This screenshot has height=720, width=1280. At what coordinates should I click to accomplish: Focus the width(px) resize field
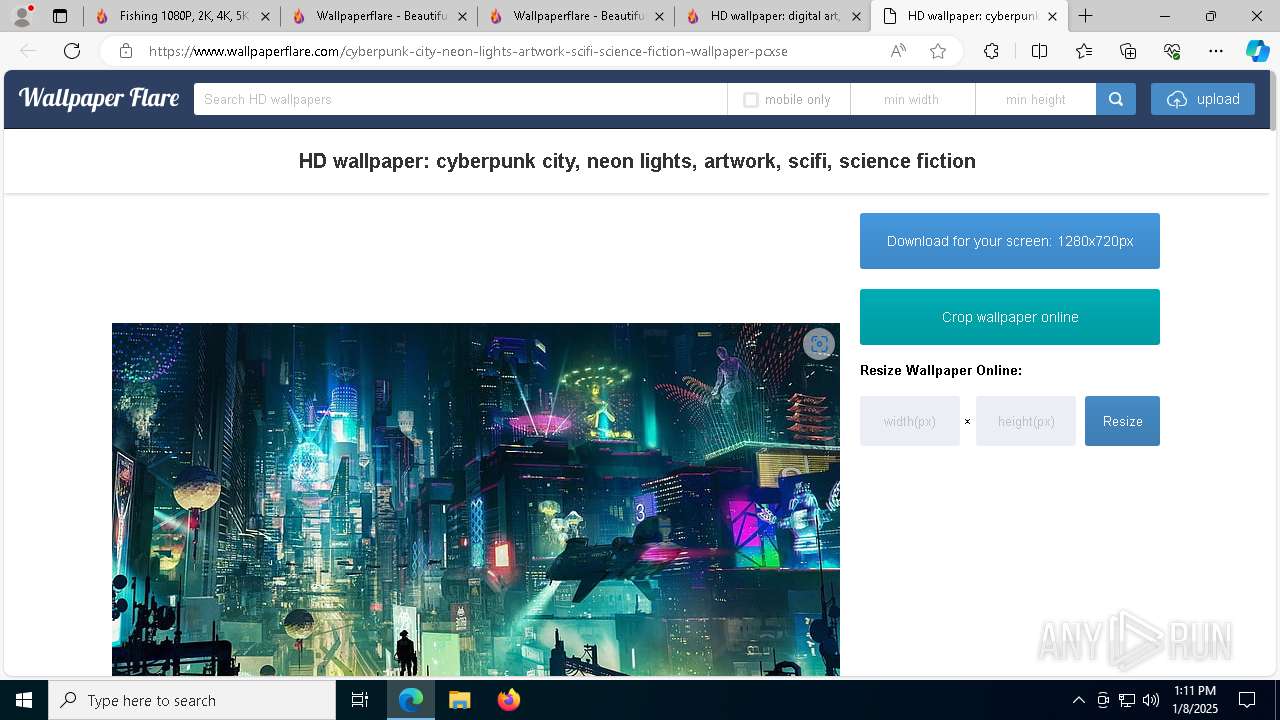[x=910, y=421]
